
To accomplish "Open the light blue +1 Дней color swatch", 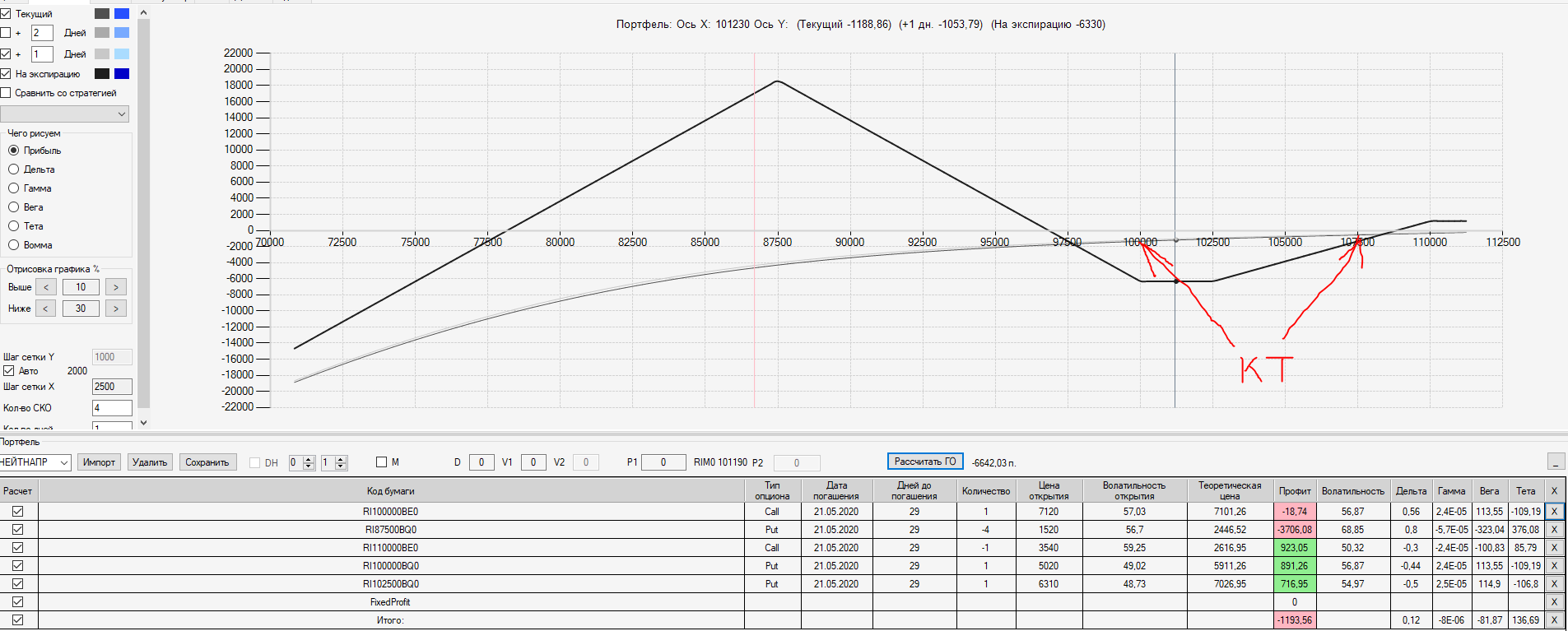I will (122, 54).
